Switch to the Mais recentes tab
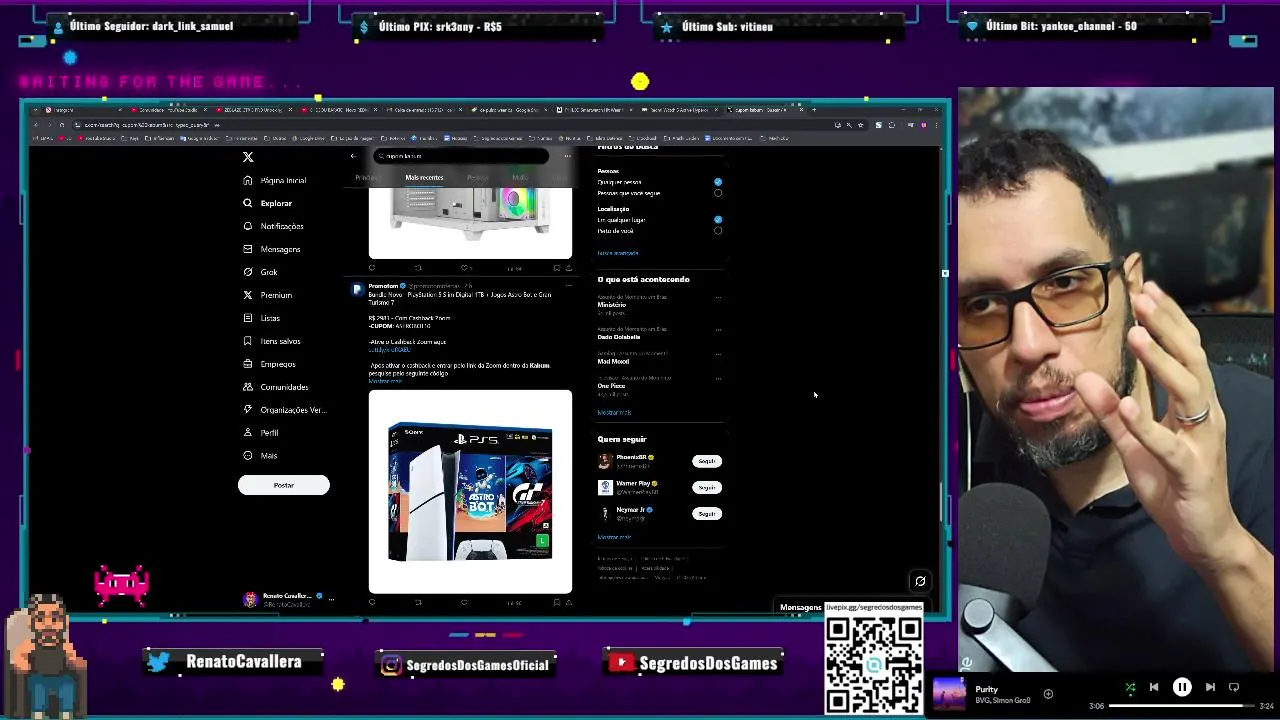This screenshot has width=1280, height=720. (x=424, y=177)
